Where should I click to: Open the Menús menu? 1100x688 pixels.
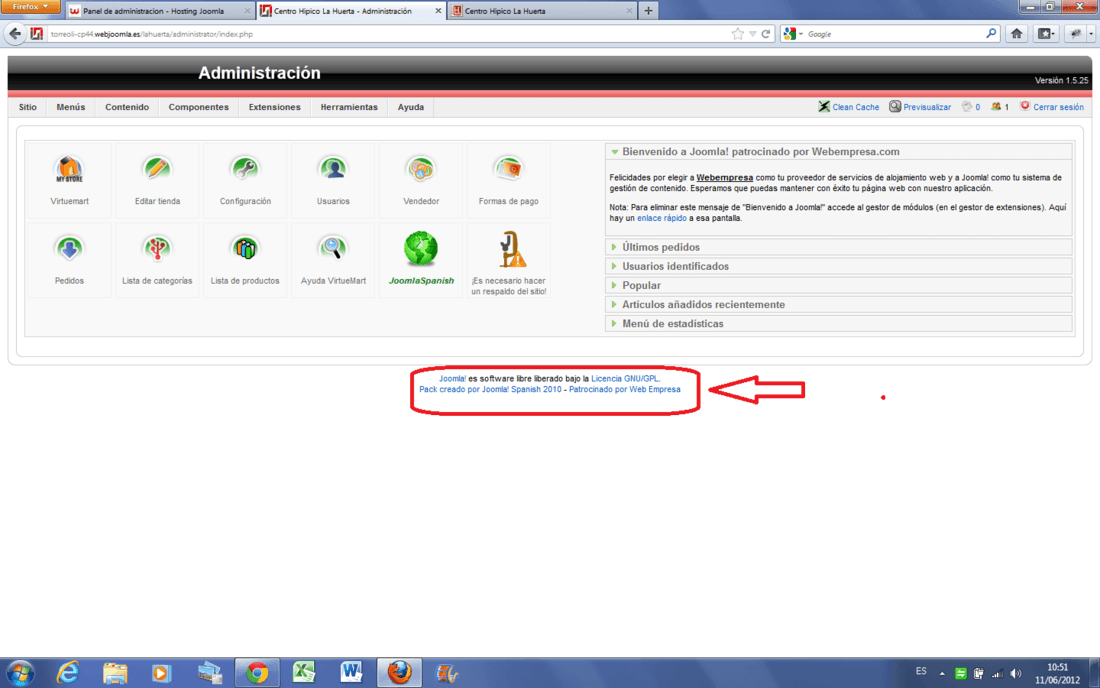(x=71, y=107)
